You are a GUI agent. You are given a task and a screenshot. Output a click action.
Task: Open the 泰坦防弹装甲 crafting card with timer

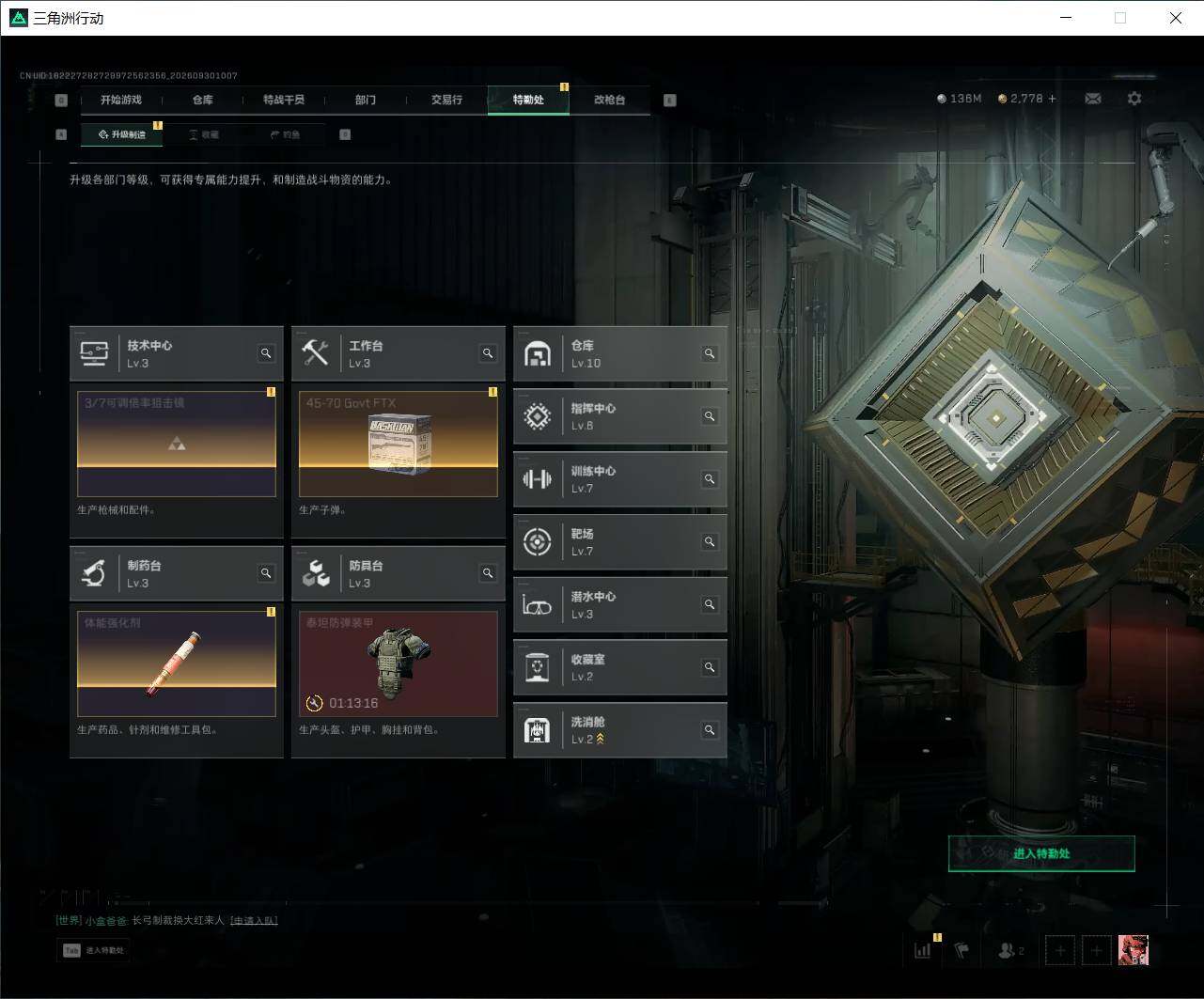point(399,663)
